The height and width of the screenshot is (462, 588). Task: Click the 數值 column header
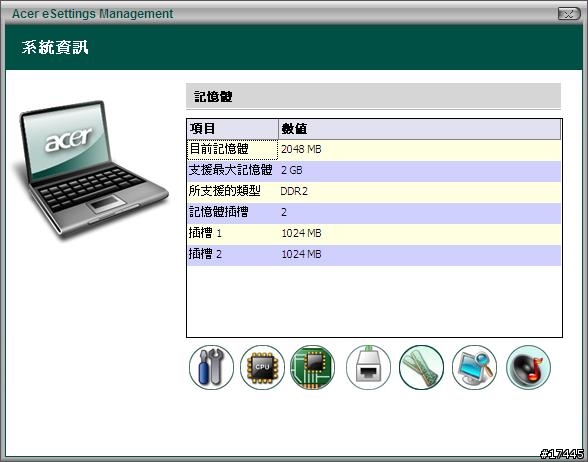pos(420,129)
